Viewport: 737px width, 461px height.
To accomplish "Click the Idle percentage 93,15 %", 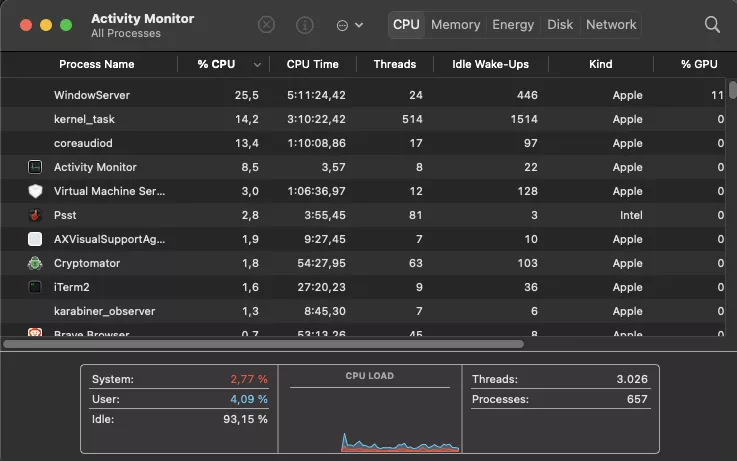I will 245,419.
